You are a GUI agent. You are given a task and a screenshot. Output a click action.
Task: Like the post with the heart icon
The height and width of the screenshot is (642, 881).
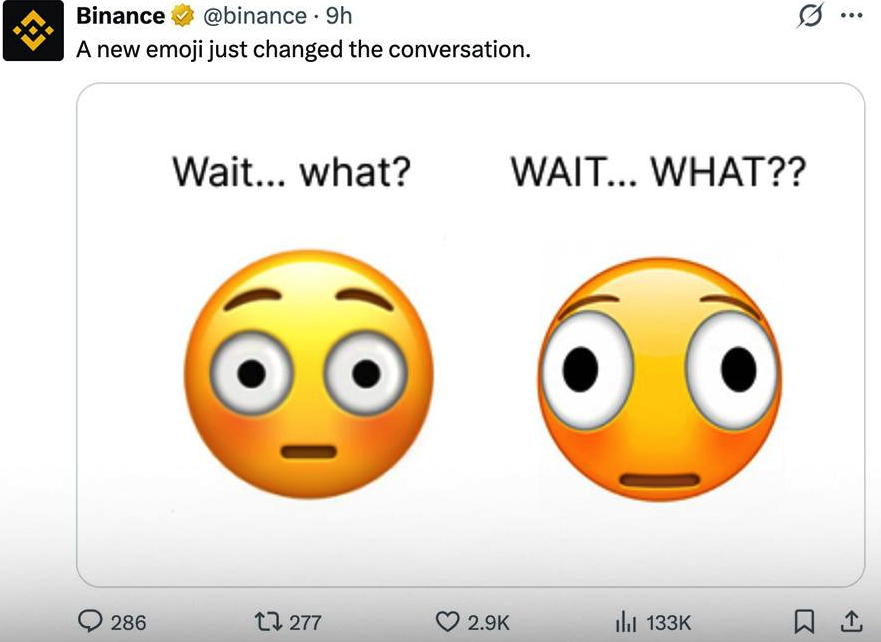coord(448,621)
